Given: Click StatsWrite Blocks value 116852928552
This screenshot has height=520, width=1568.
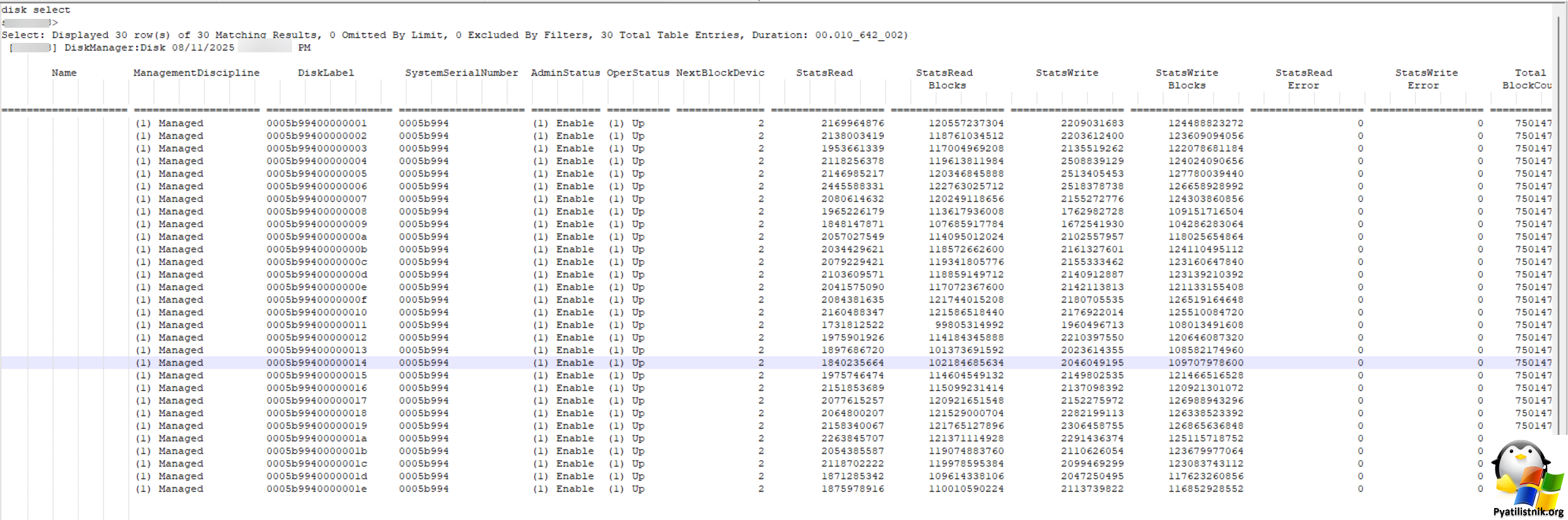Looking at the screenshot, I should pyautogui.click(x=1206, y=489).
